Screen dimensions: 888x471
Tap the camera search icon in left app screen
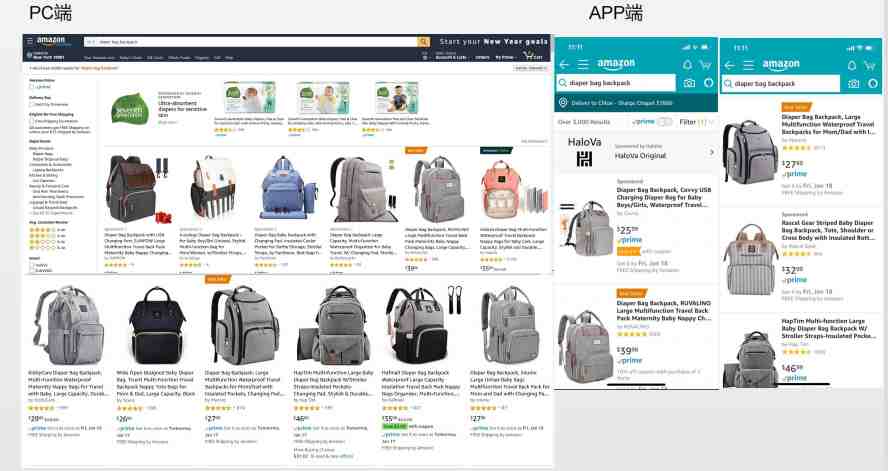(x=689, y=83)
